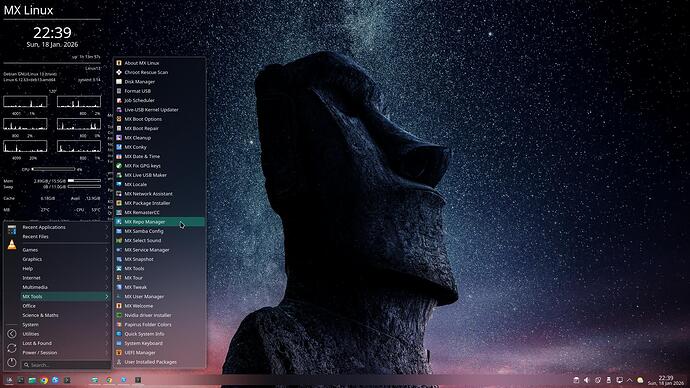This screenshot has height=388, width=690.
Task: Open Disk Manager from the MX Tools list
Action: [159, 82]
